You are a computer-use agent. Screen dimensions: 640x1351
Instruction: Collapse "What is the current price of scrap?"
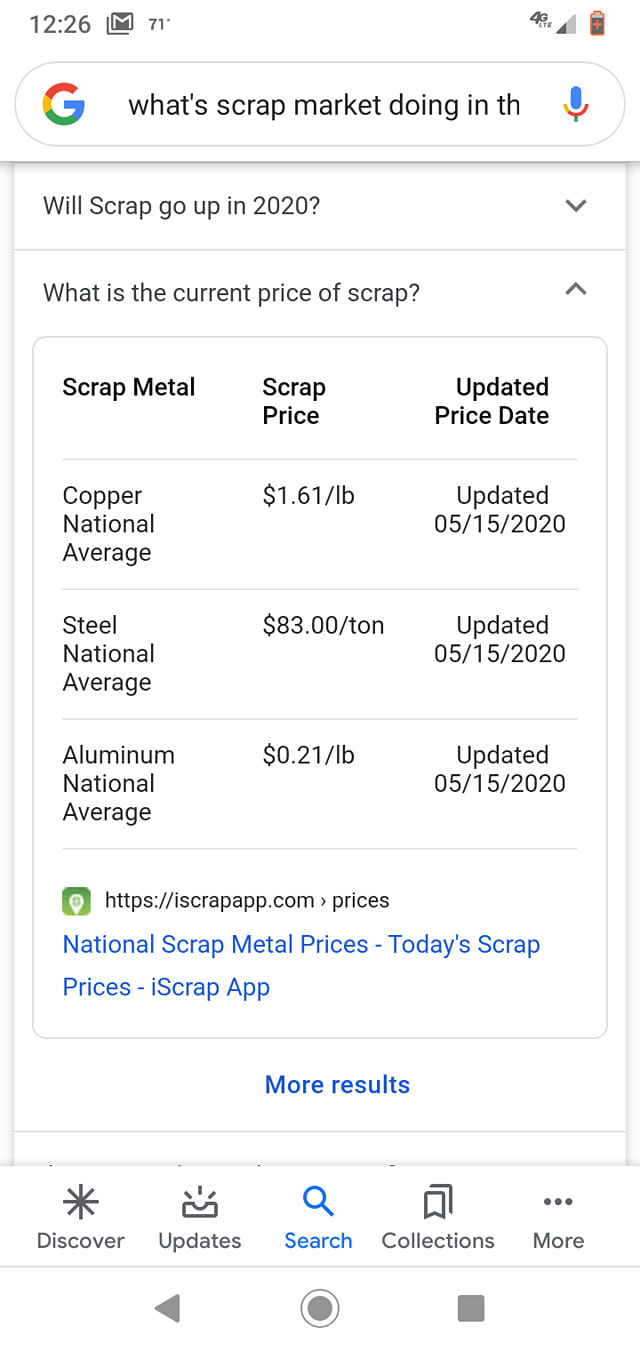[575, 291]
